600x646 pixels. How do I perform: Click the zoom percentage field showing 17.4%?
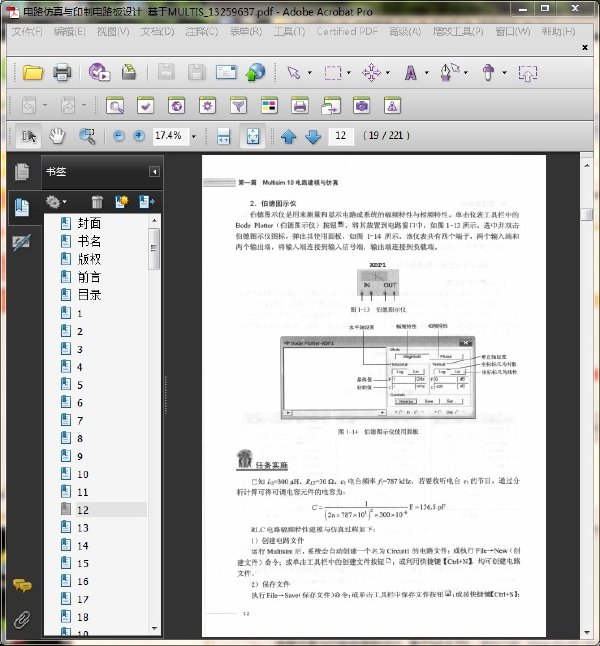[x=171, y=136]
